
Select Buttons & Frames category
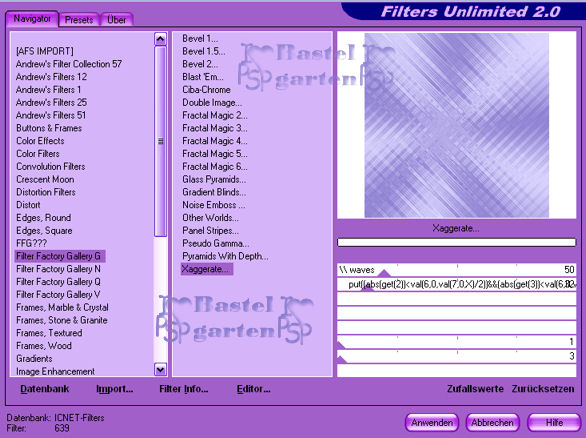coord(49,128)
